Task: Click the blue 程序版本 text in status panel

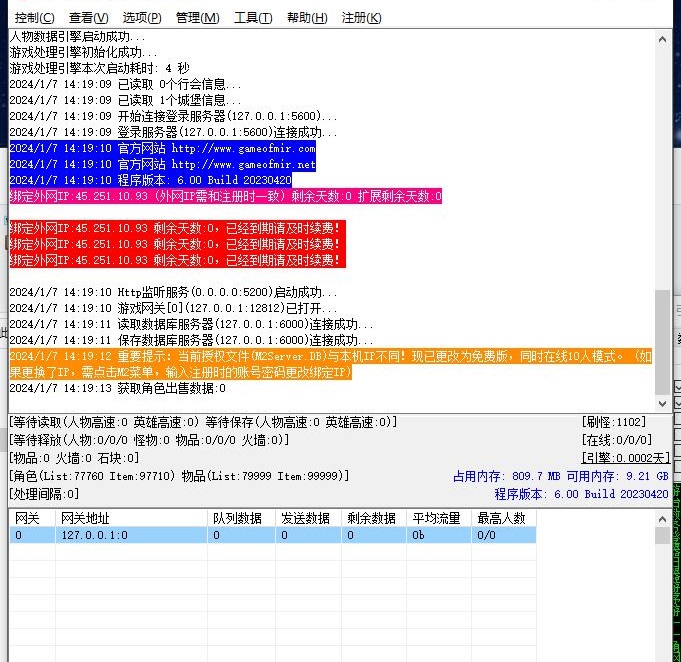Action: point(582,494)
